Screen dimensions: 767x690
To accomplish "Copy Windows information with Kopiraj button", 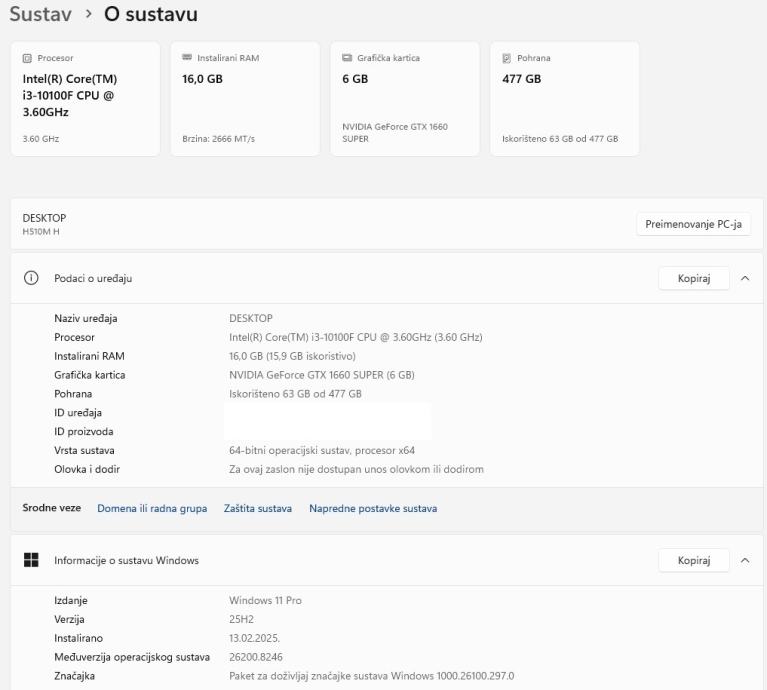I will coord(693,560).
